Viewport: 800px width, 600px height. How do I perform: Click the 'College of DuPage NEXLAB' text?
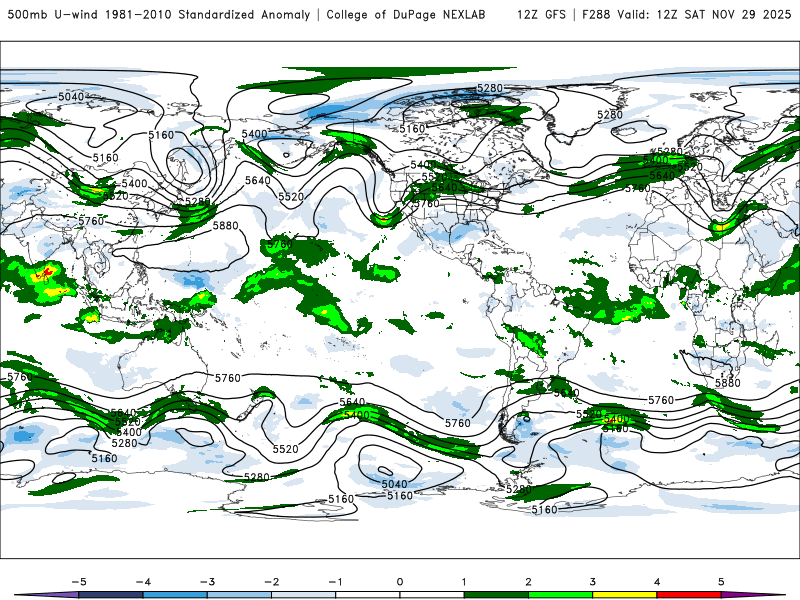pos(406,14)
